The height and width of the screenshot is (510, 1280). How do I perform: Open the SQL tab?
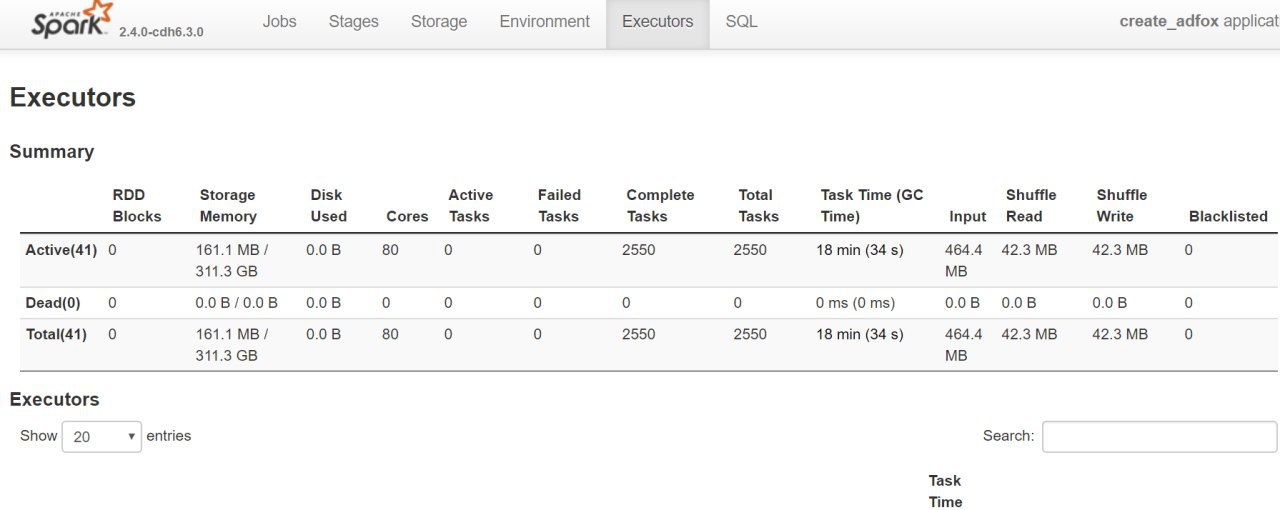742,21
